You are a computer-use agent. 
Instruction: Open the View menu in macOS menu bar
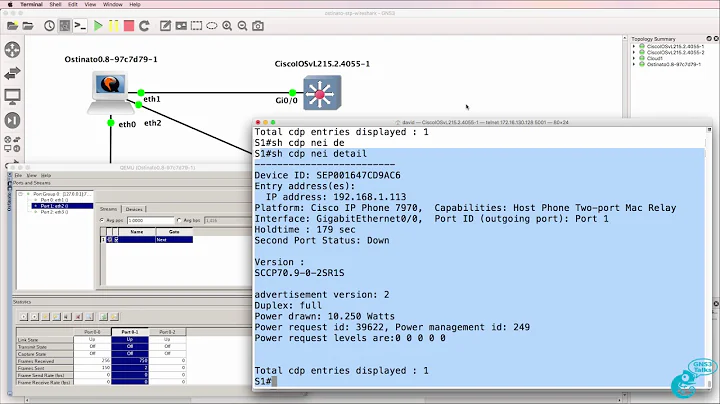pyautogui.click(x=90, y=4)
